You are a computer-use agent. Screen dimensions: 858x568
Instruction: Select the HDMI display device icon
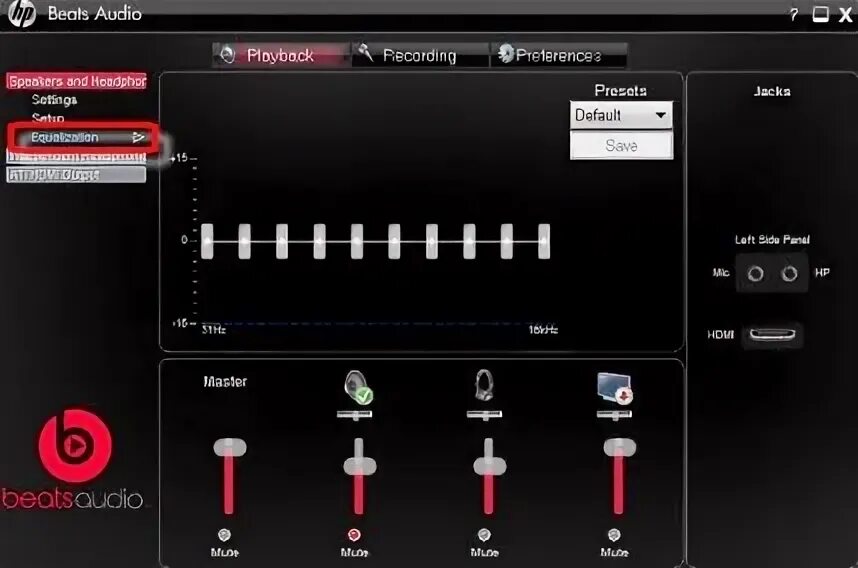[x=614, y=388]
